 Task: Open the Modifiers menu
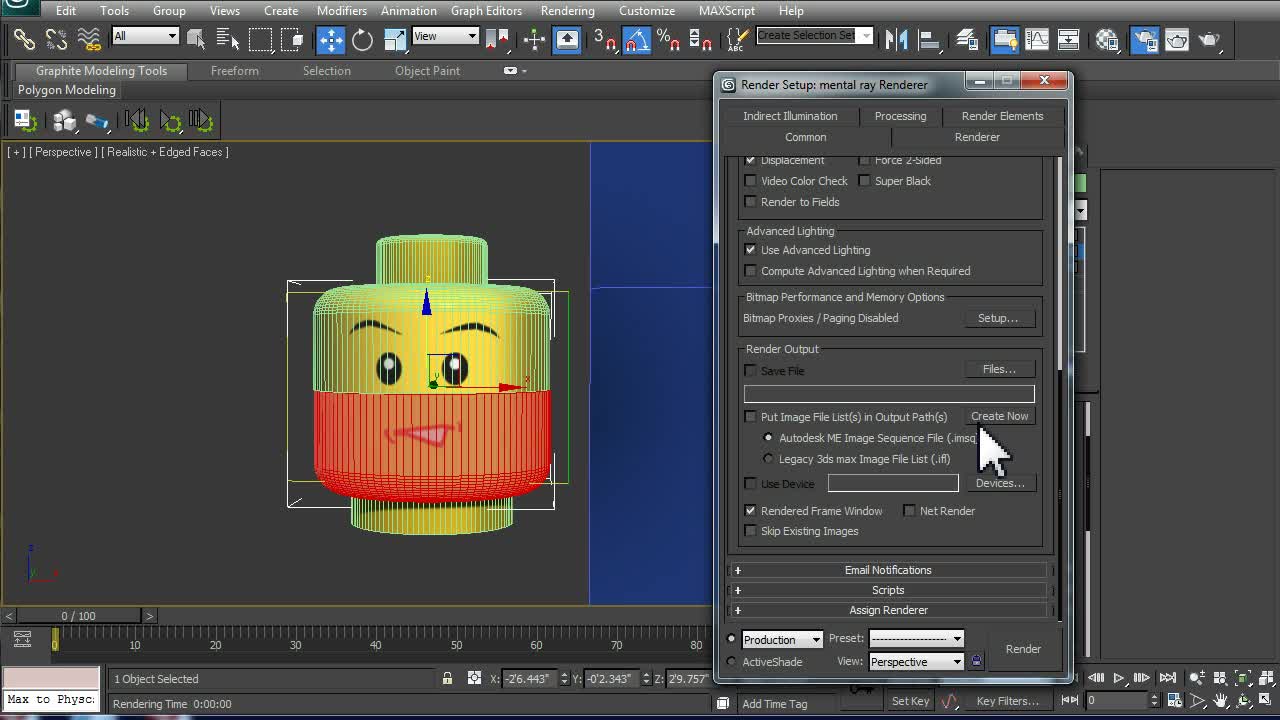[341, 11]
